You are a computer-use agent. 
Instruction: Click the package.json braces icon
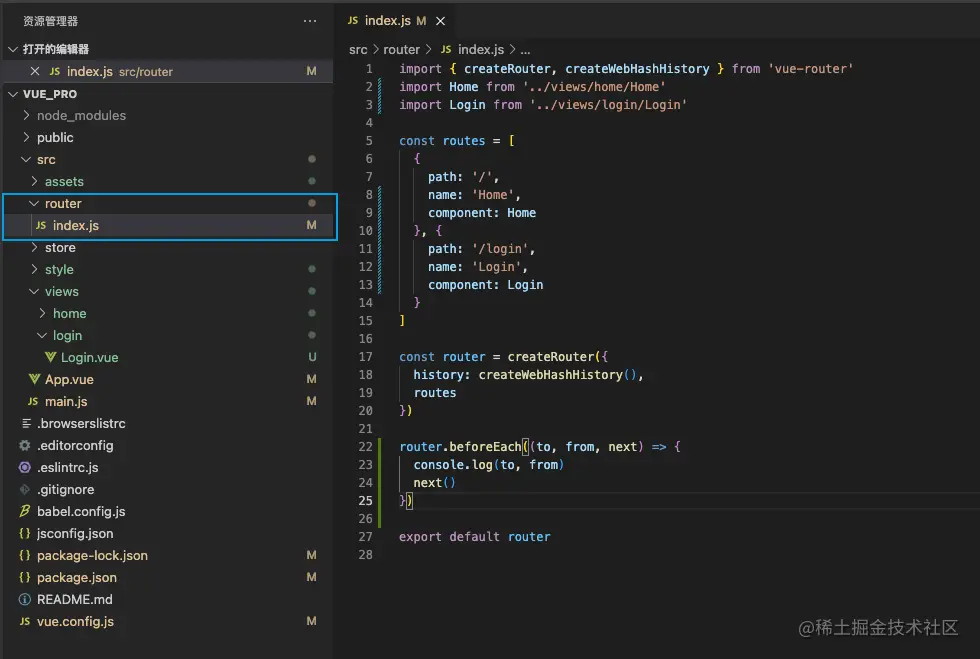coord(25,577)
